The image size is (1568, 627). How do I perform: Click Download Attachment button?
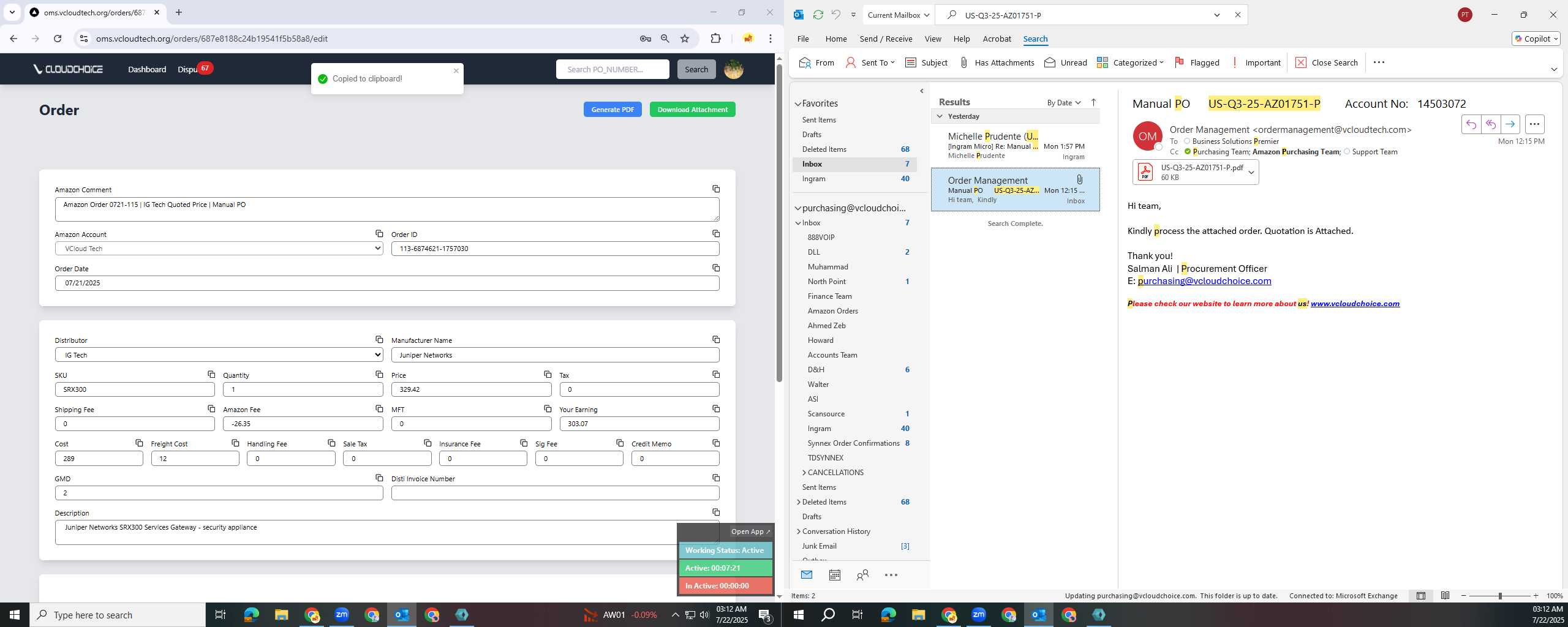(692, 110)
